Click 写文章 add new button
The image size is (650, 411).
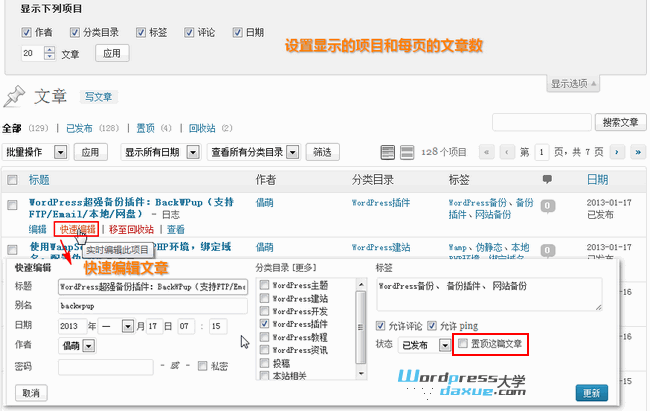(x=98, y=97)
